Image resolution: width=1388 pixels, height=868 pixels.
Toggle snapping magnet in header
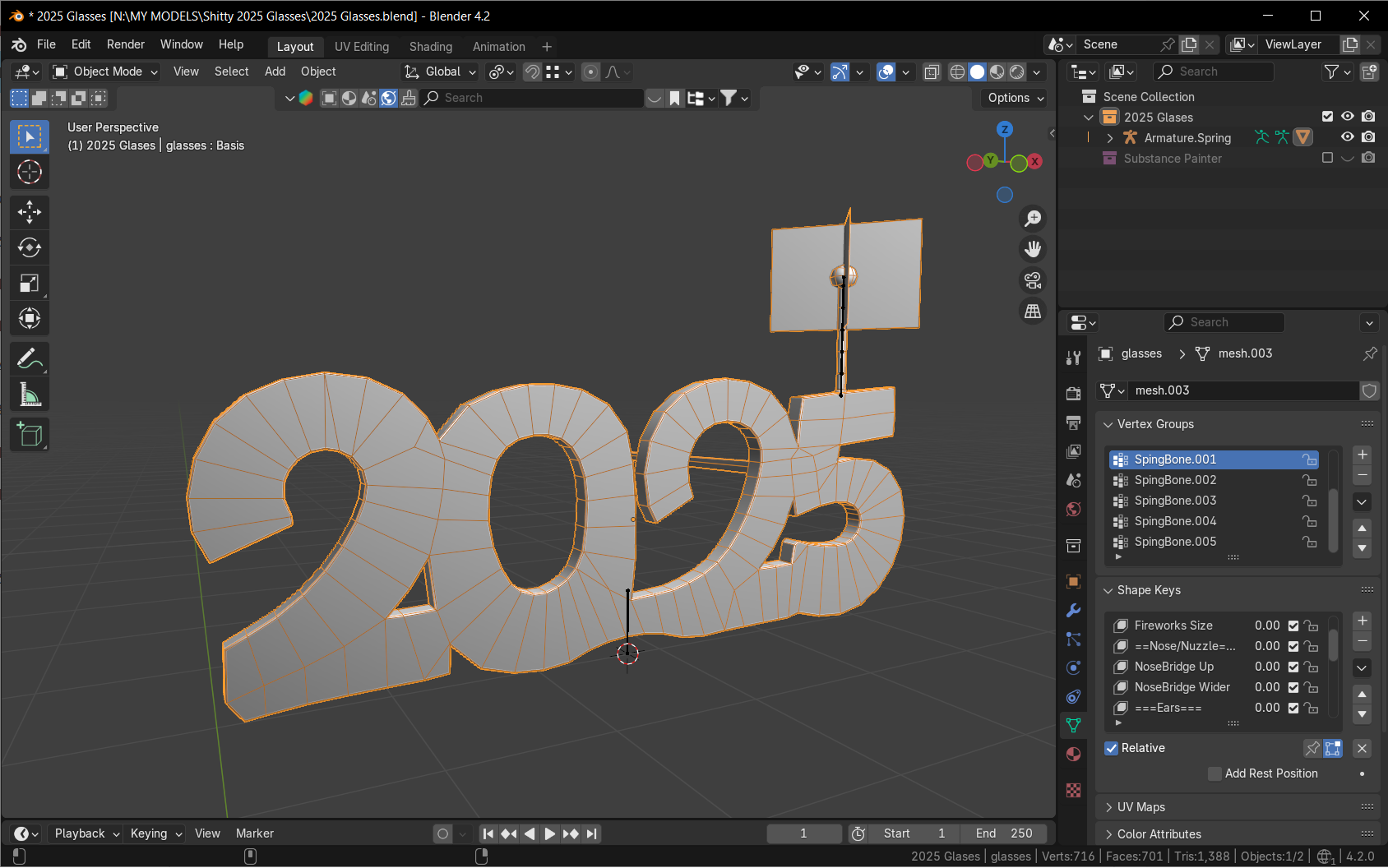(x=532, y=72)
